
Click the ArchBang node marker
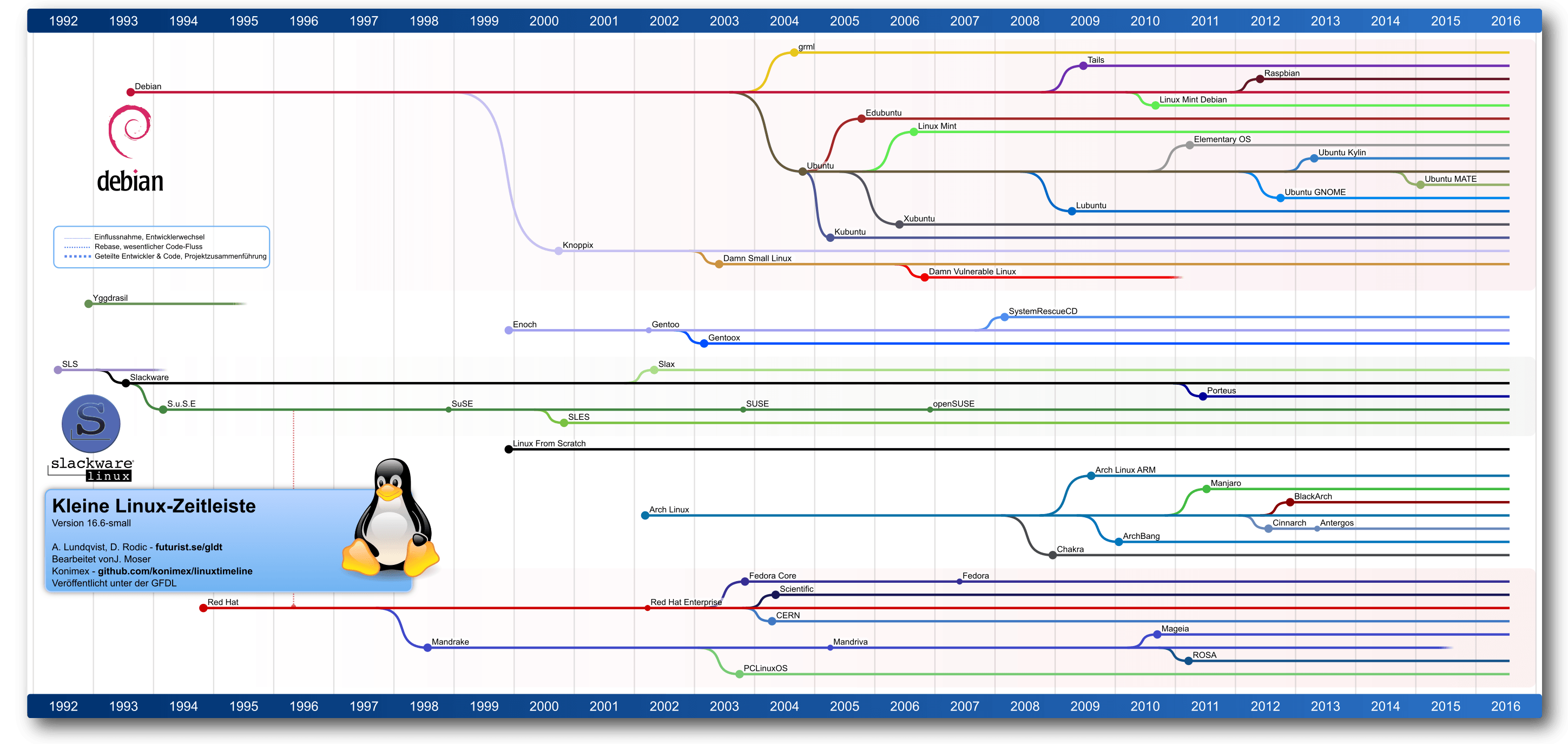coord(1119,542)
